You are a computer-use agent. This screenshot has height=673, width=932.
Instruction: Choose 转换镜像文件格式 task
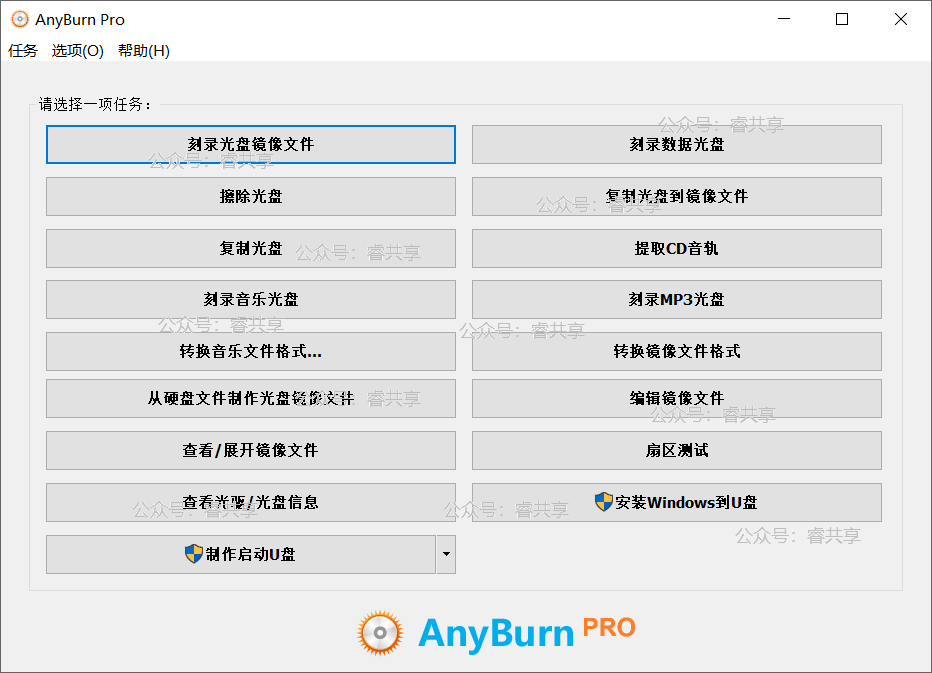point(677,351)
